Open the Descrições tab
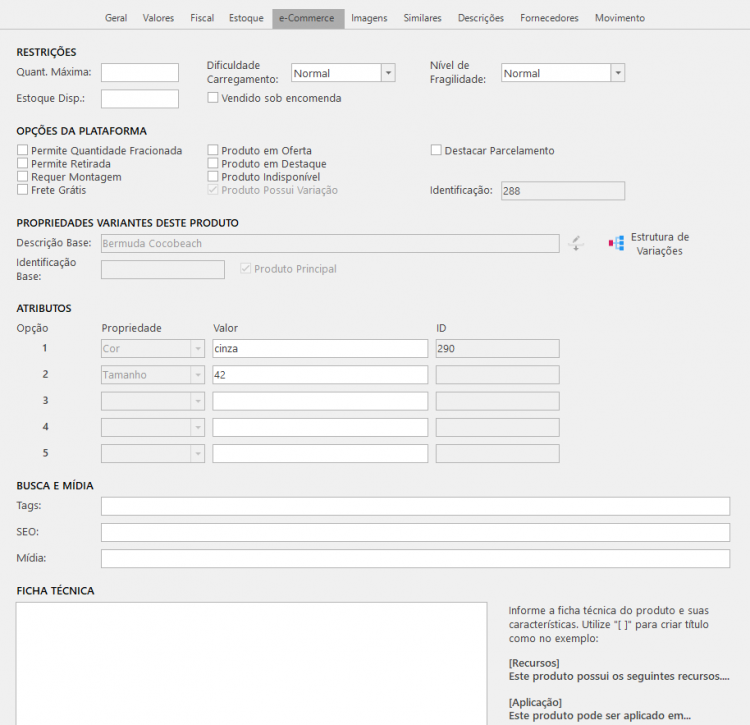The height and width of the screenshot is (725, 750). pos(481,18)
